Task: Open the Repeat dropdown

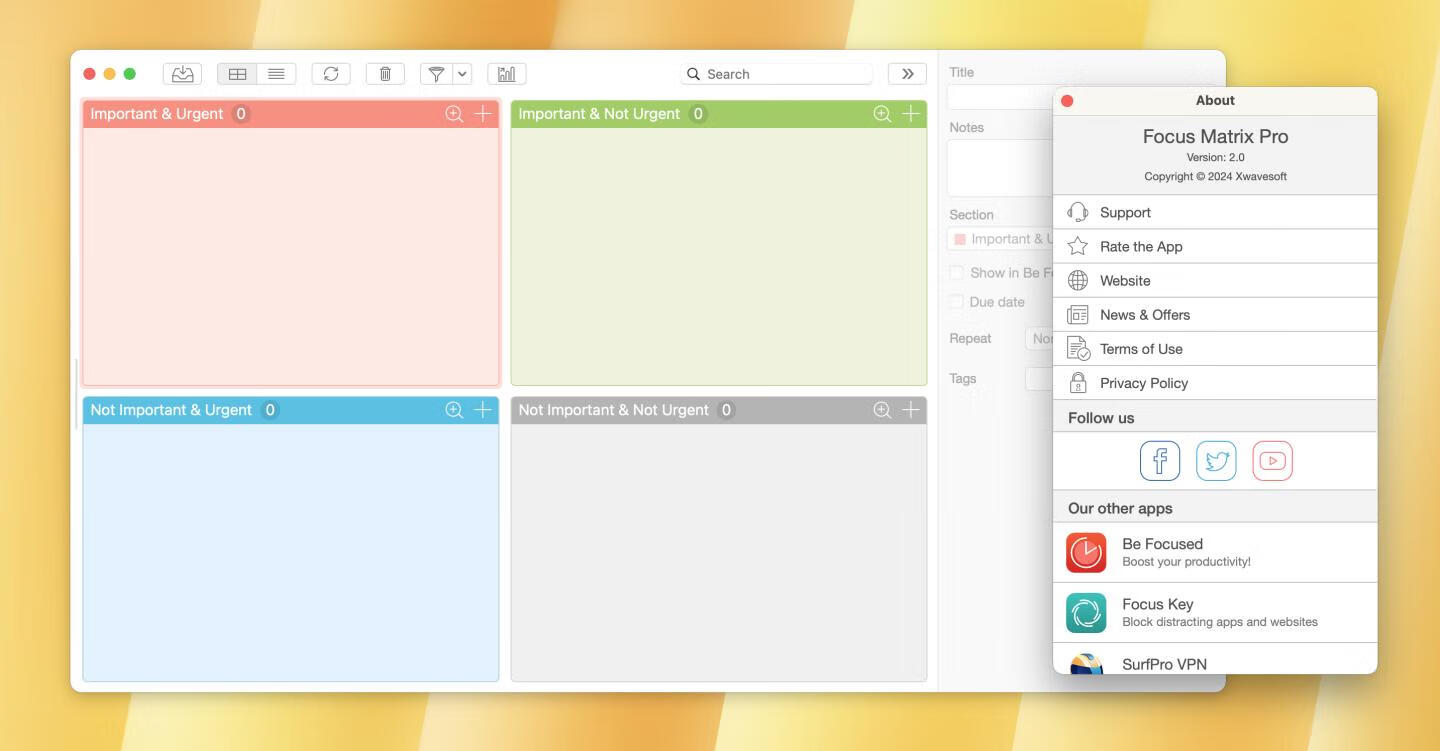Action: pyautogui.click(x=1039, y=339)
